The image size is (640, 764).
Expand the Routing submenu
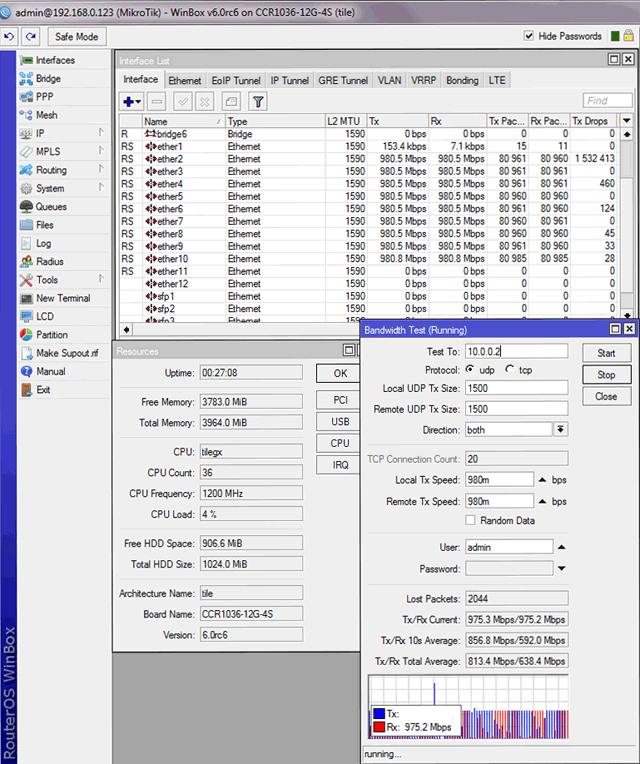(101, 169)
